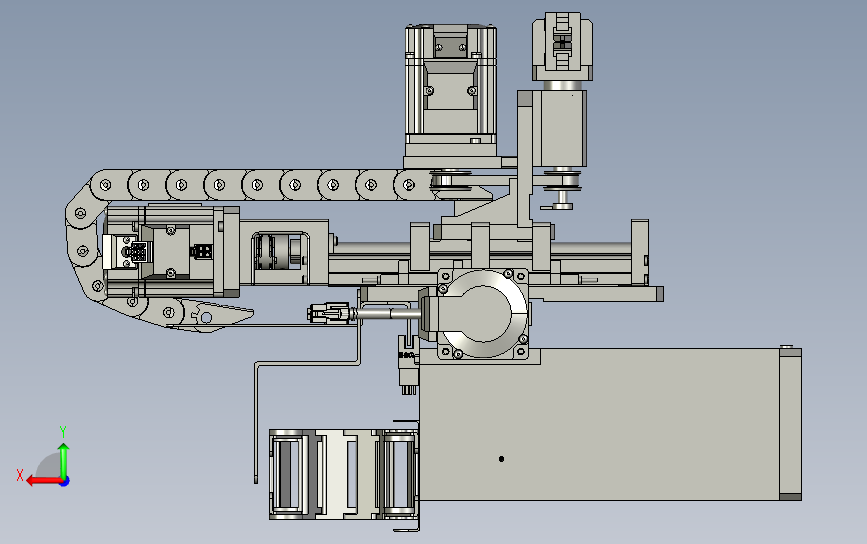Select the shaft coupling inside the bracket window
The height and width of the screenshot is (544, 867).
279,253
